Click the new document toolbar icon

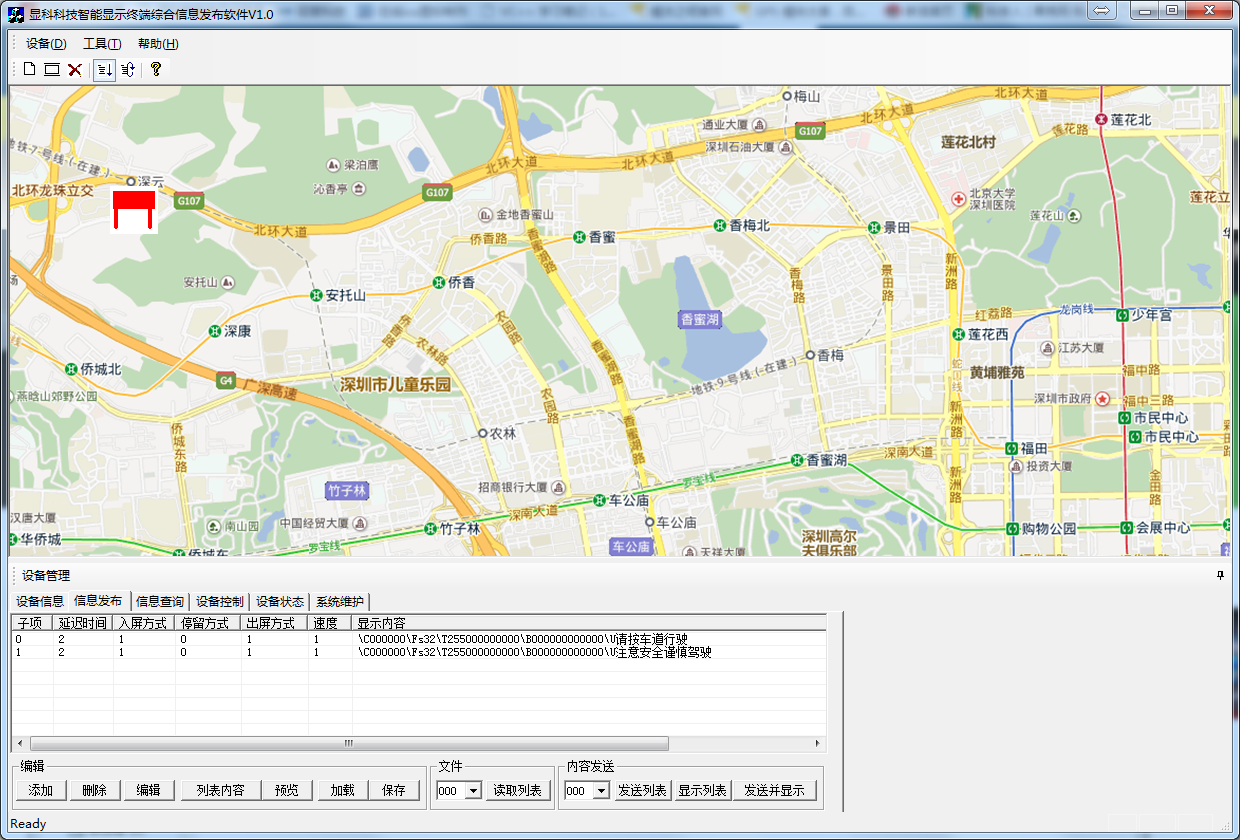(x=29, y=69)
